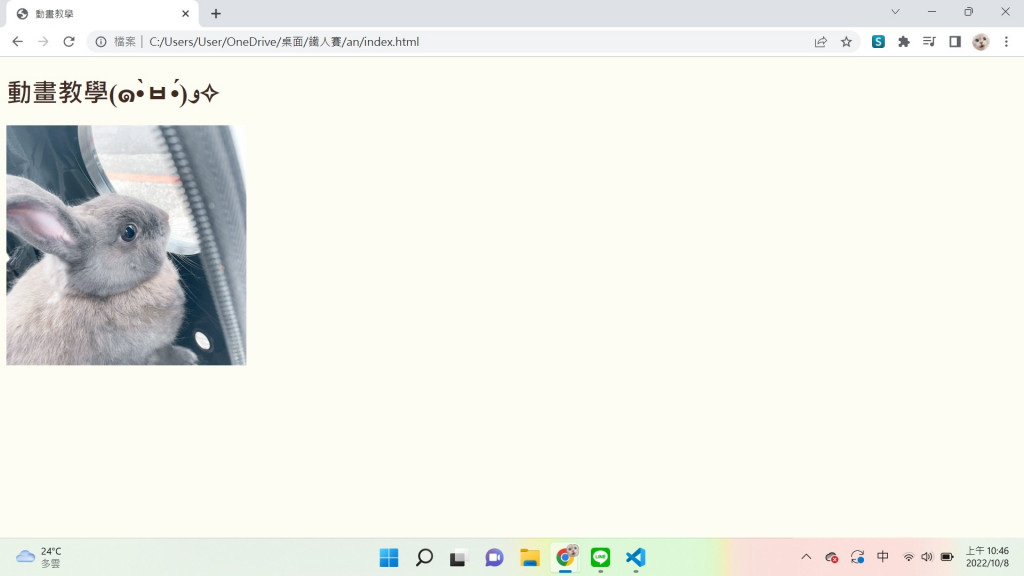Bookmark this page with the star
1024x576 pixels.
pyautogui.click(x=846, y=42)
